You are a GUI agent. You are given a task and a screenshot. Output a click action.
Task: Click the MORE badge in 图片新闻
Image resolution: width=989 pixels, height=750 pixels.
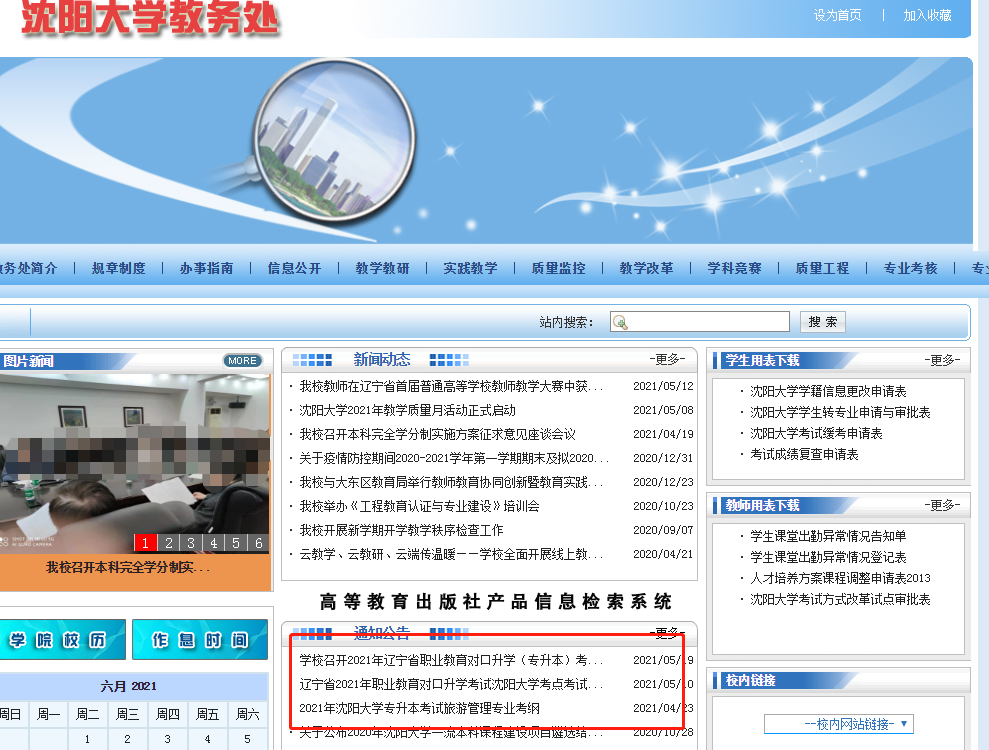242,361
